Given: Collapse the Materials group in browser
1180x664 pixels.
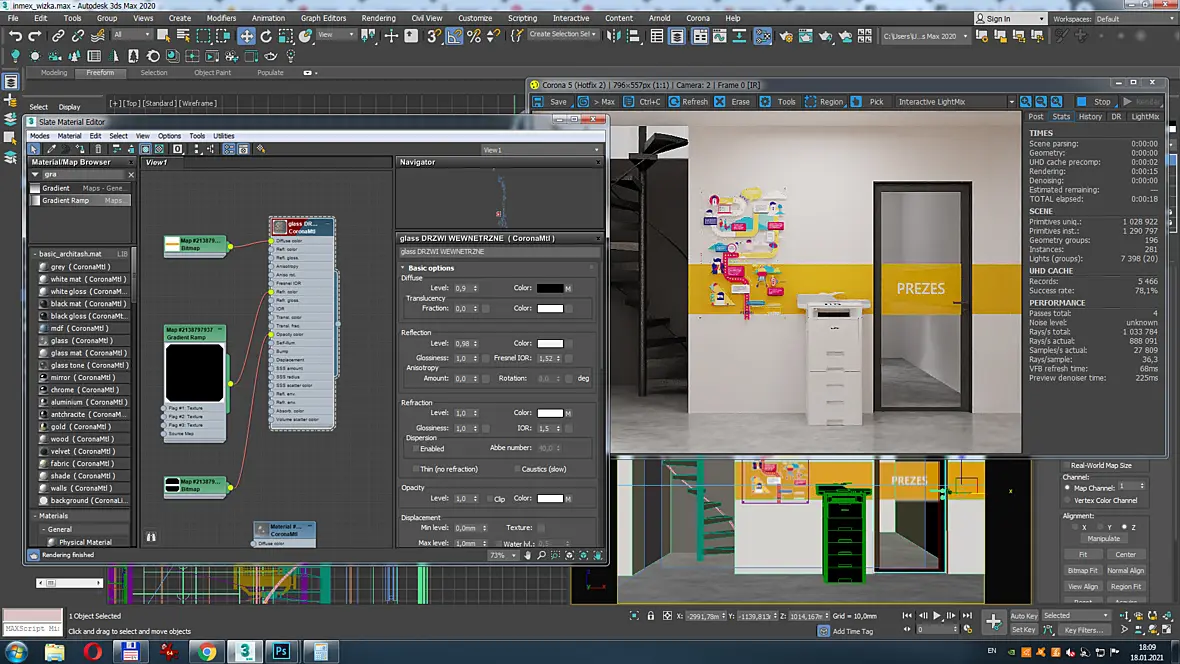Looking at the screenshot, I should [35, 516].
